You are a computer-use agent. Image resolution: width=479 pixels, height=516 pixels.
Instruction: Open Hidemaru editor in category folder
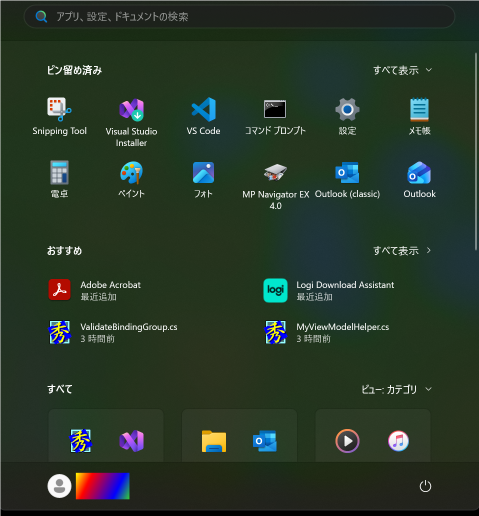click(81, 441)
